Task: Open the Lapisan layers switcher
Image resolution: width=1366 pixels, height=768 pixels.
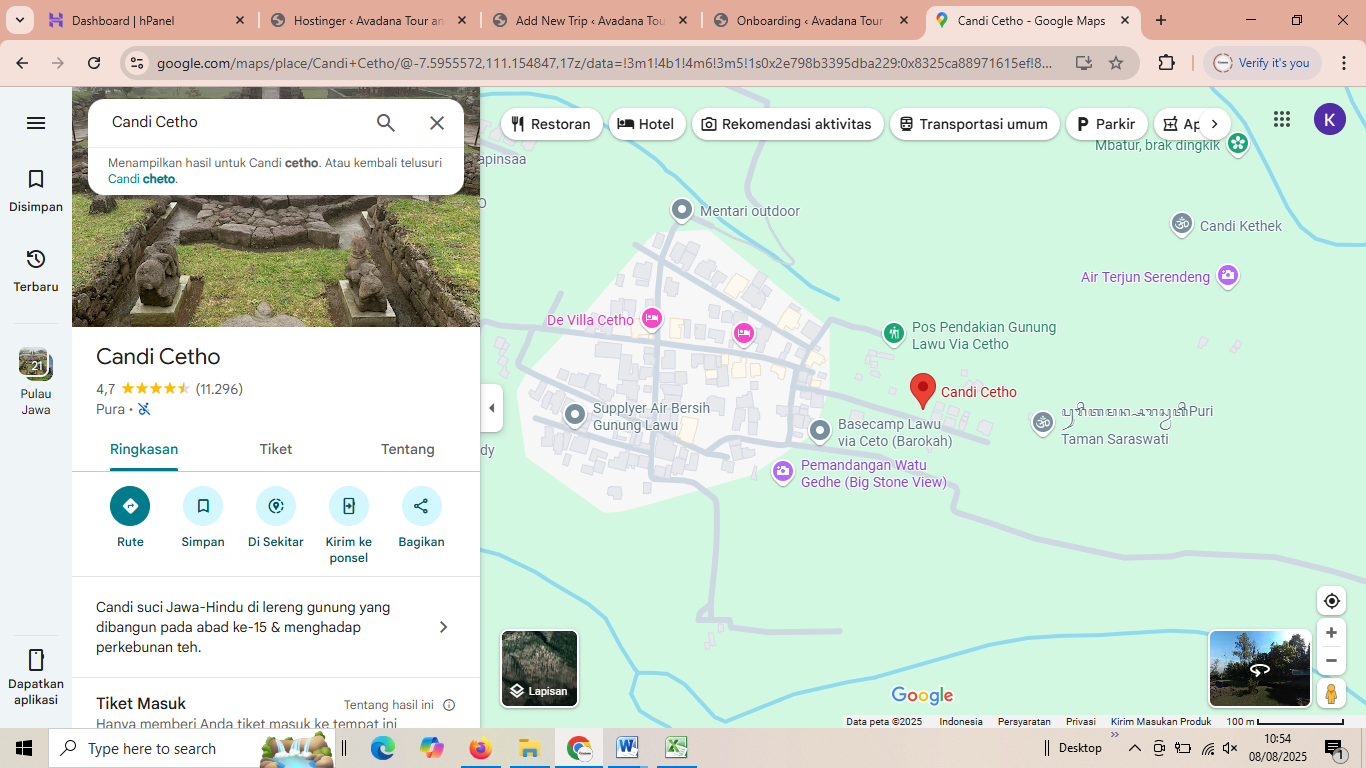Action: (539, 668)
